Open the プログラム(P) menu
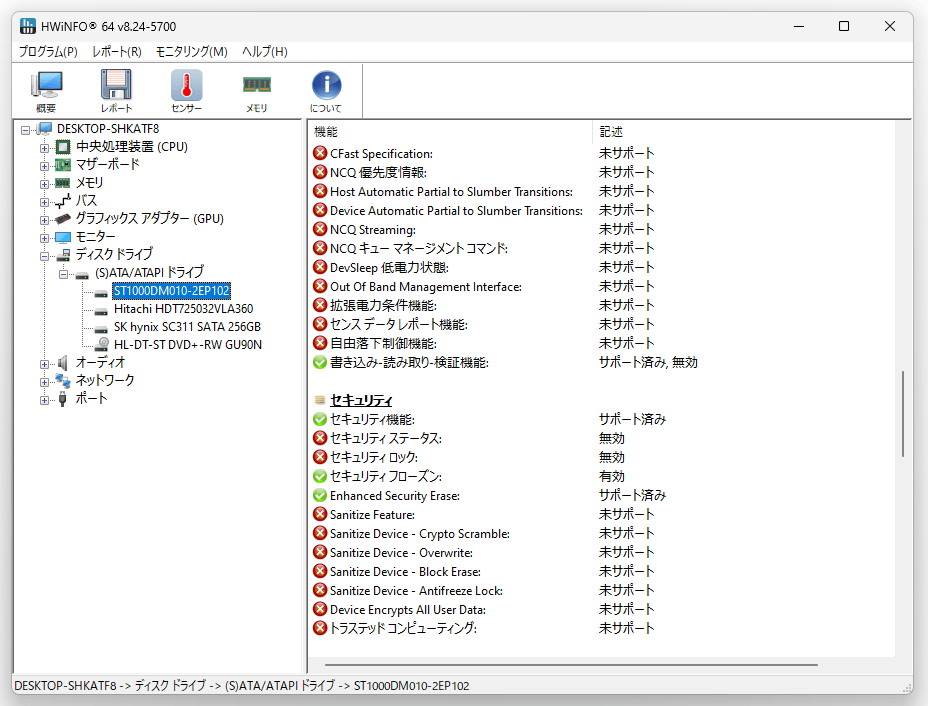This screenshot has height=706, width=928. [x=48, y=51]
